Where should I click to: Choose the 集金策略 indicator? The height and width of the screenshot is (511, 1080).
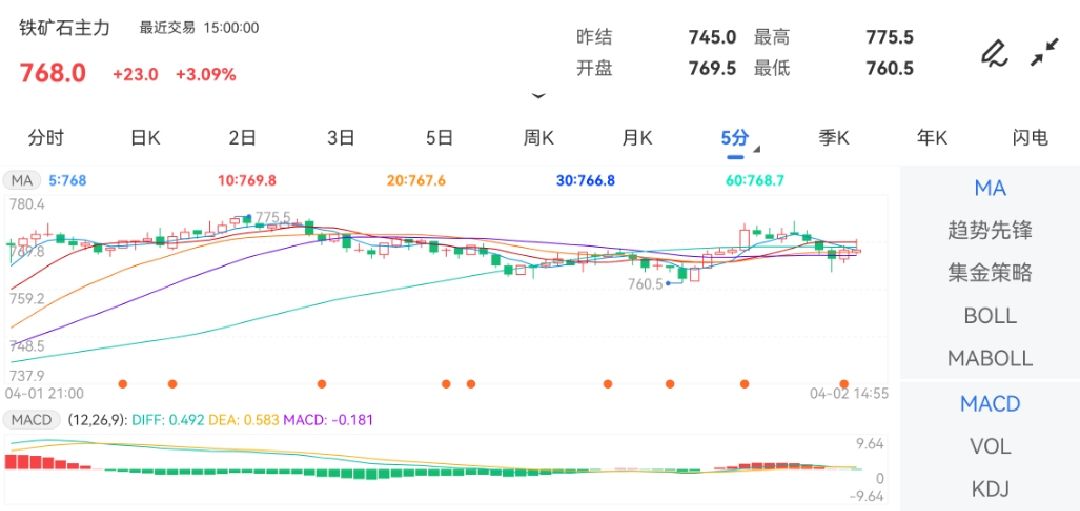click(x=989, y=273)
